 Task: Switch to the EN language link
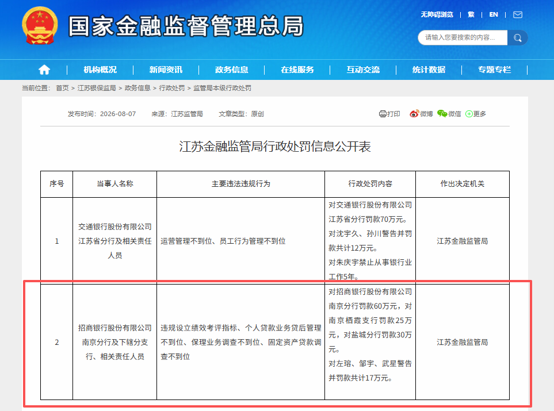click(494, 14)
